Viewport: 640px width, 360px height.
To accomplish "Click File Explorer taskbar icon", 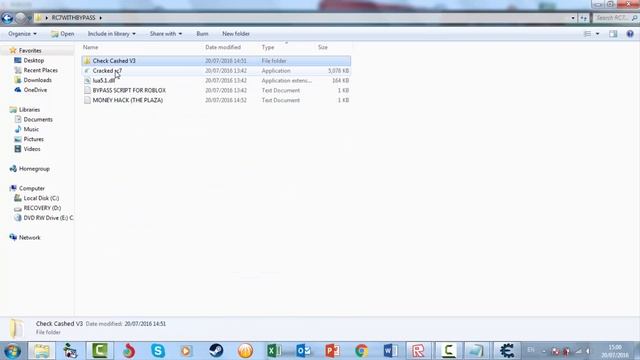I will (x=41, y=351).
